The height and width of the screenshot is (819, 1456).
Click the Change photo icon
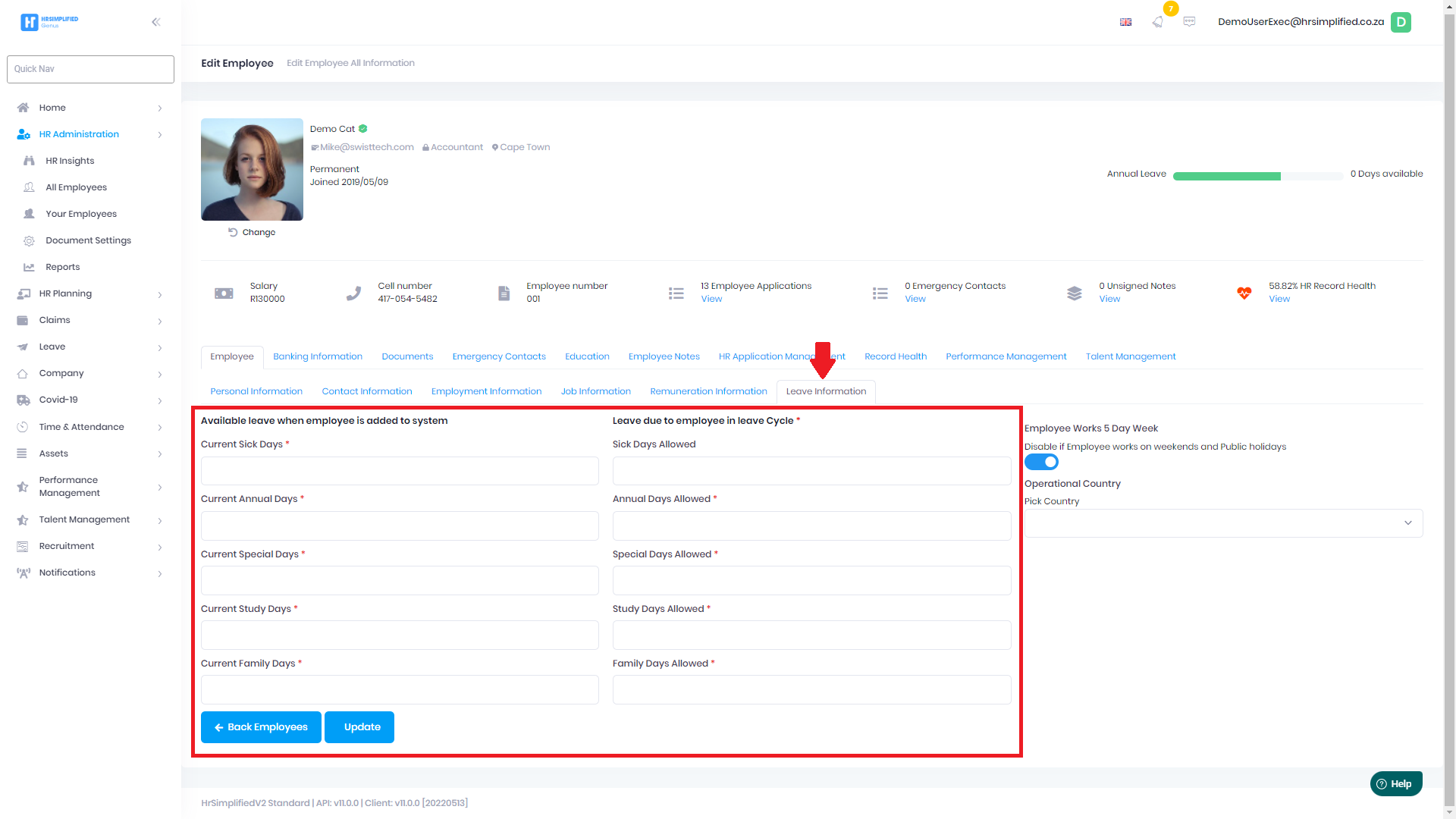coord(233,232)
